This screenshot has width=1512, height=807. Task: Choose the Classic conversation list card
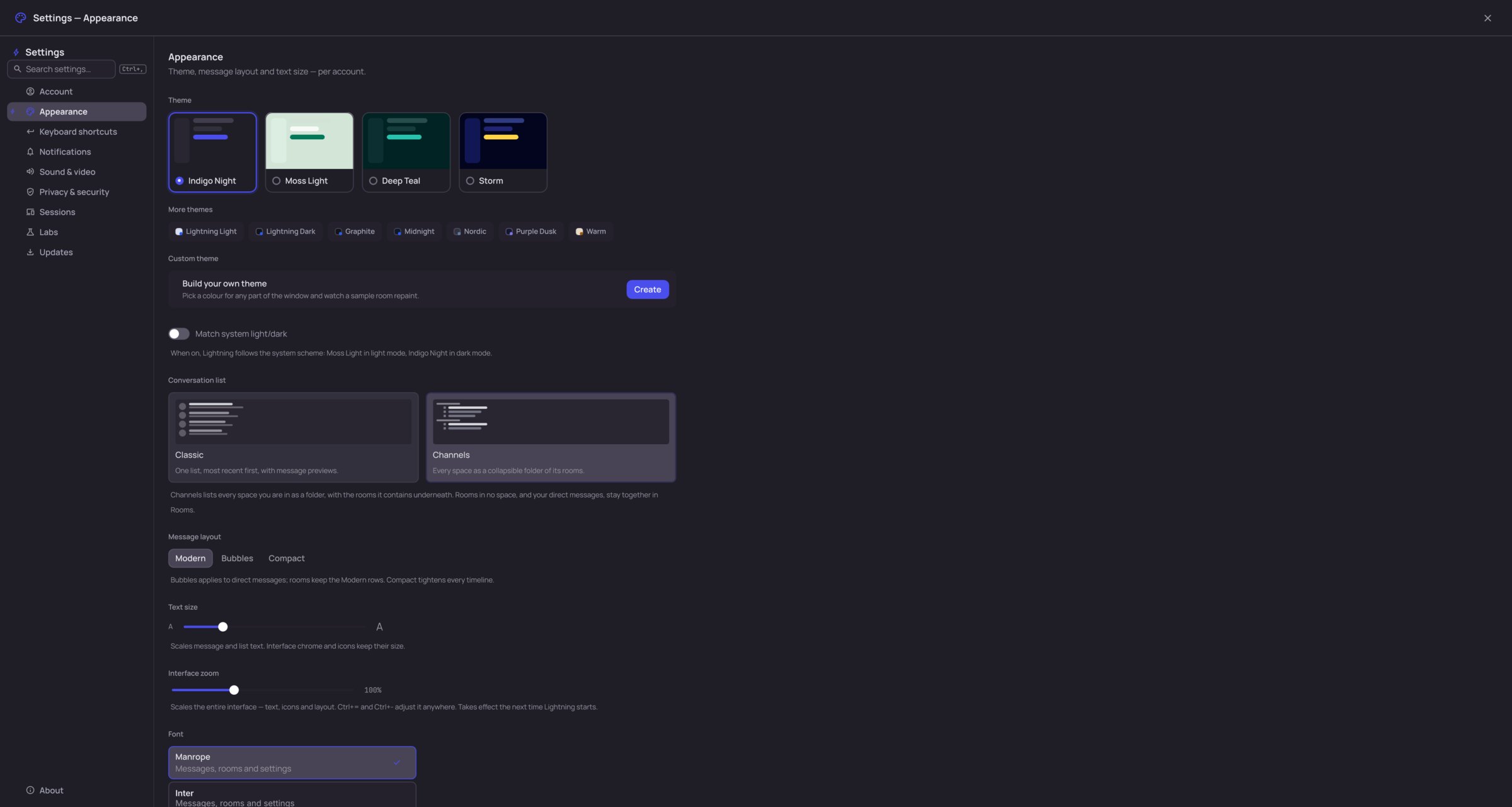(x=294, y=438)
